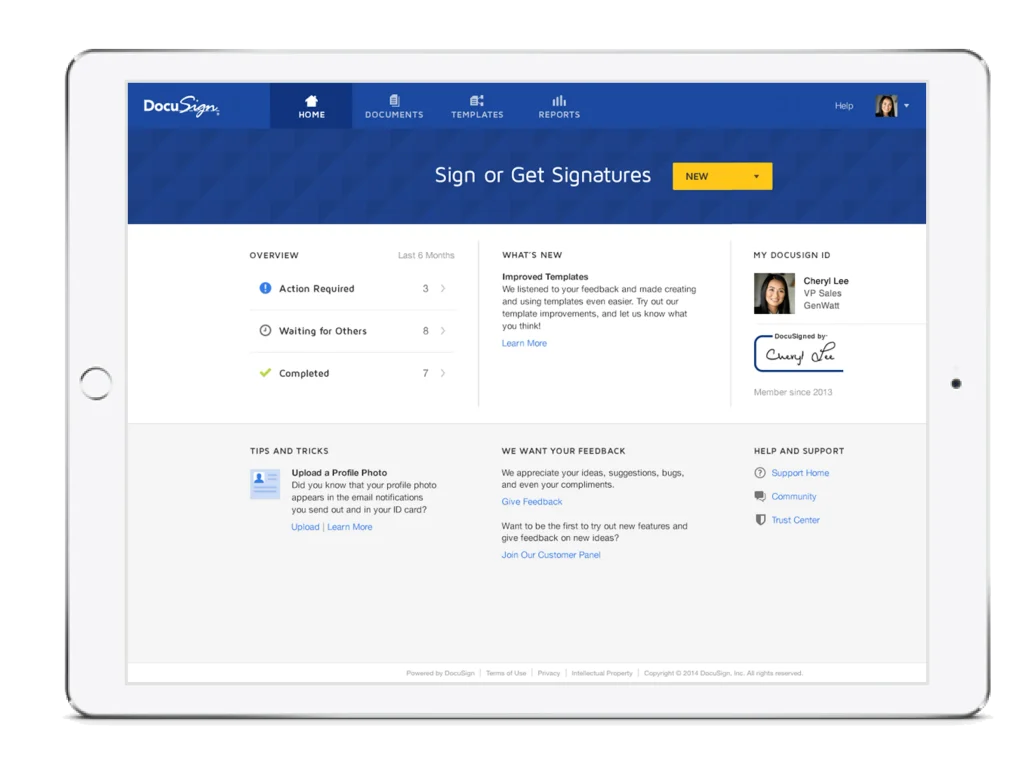
Task: Click the Improved Templates heading
Action: 545,277
